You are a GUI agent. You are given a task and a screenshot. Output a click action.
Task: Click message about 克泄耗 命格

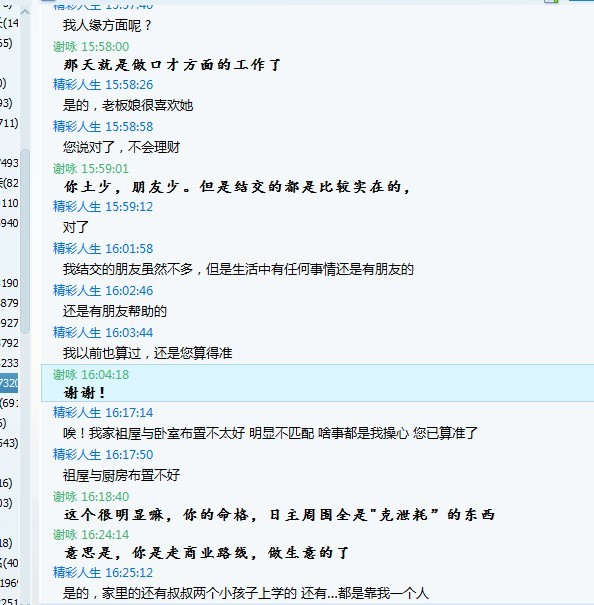(279, 515)
